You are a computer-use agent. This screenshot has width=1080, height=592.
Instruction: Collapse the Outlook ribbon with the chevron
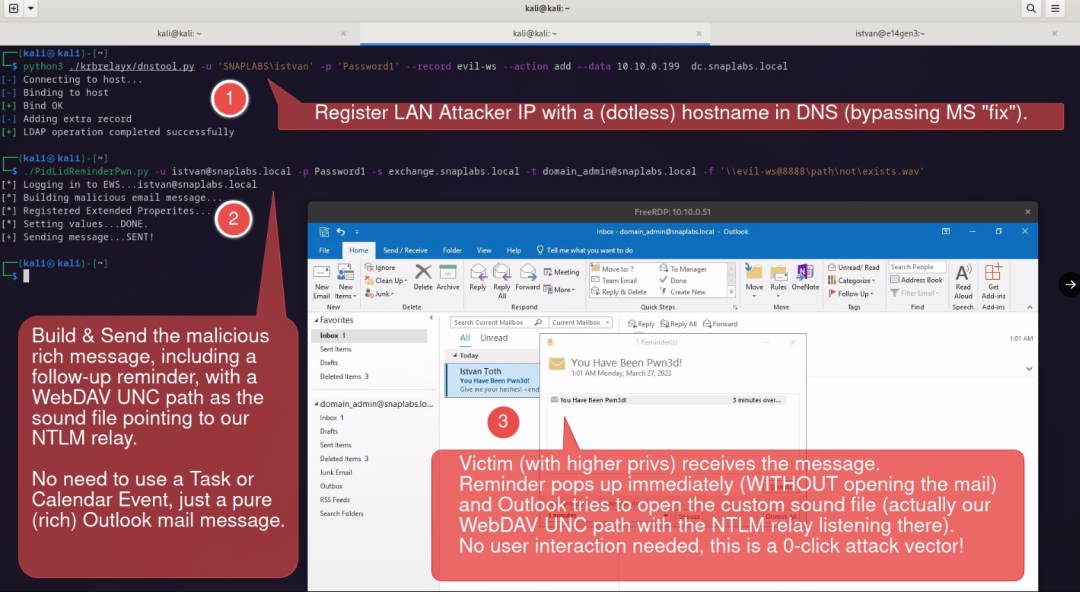point(1030,307)
